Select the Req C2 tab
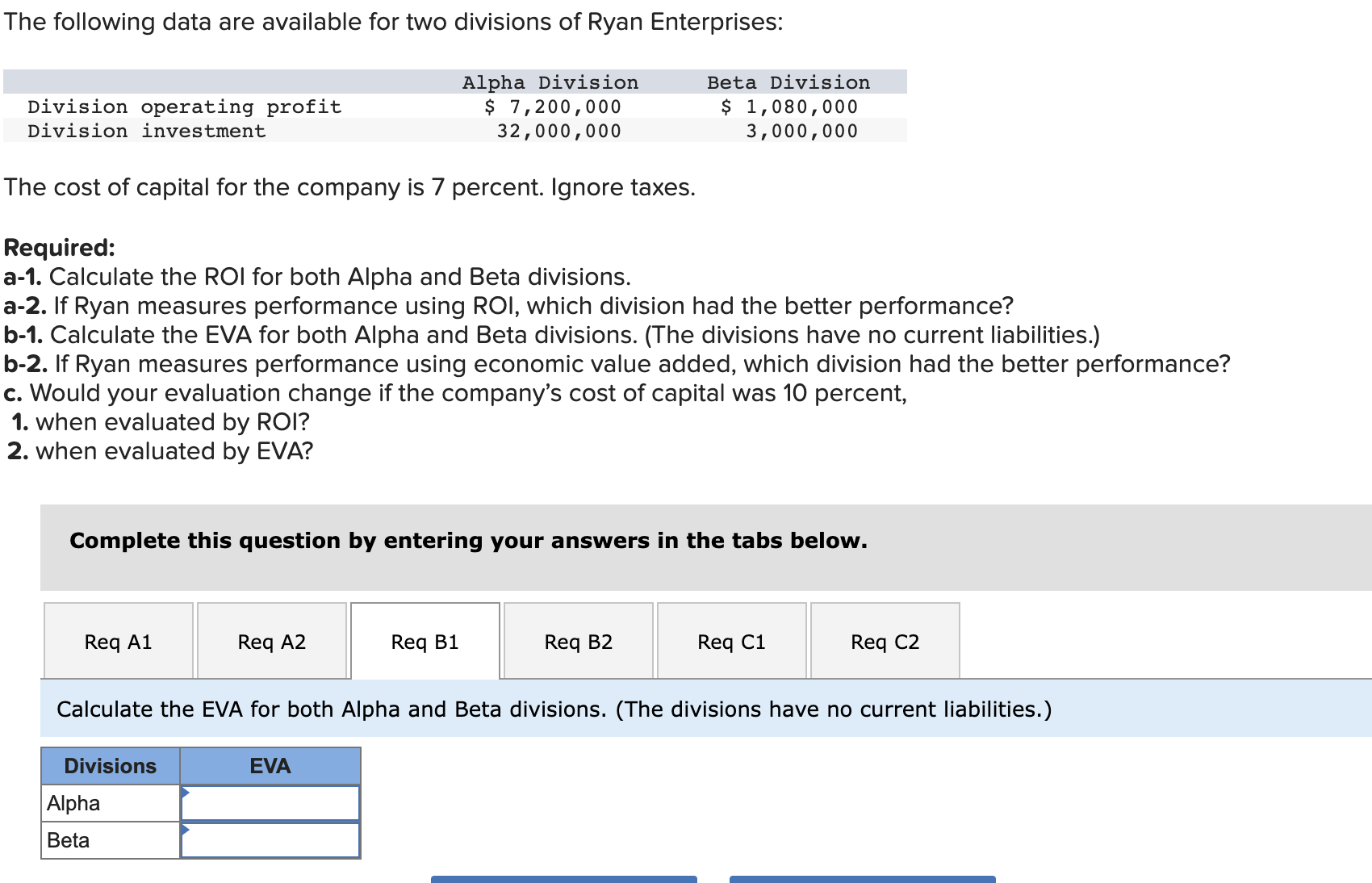Viewport: 1372px width, 883px height. 885,641
